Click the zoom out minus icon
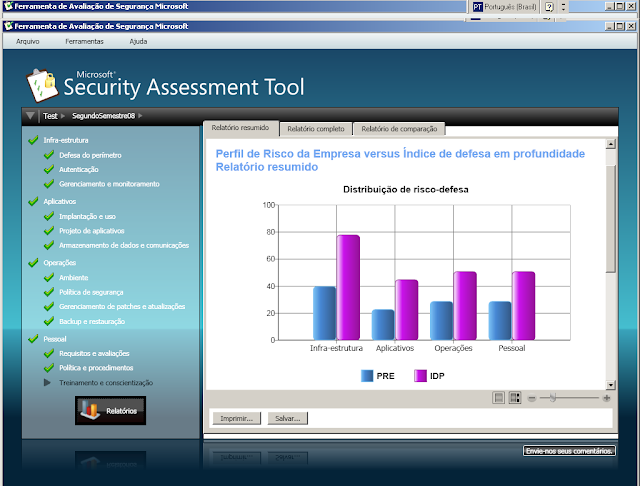Viewport: 640px width, 486px height. point(531,398)
